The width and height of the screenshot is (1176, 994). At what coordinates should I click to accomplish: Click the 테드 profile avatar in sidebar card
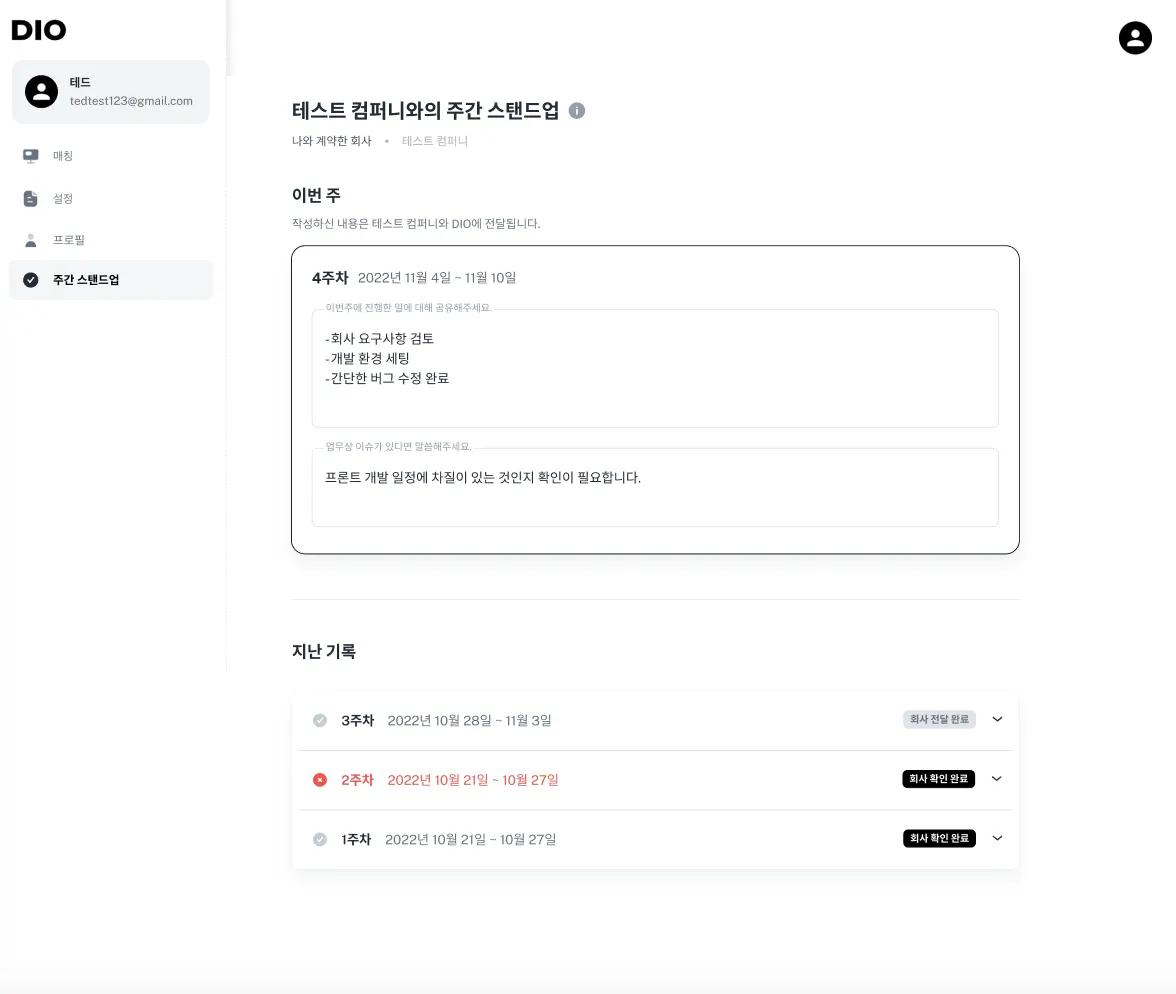[41, 92]
